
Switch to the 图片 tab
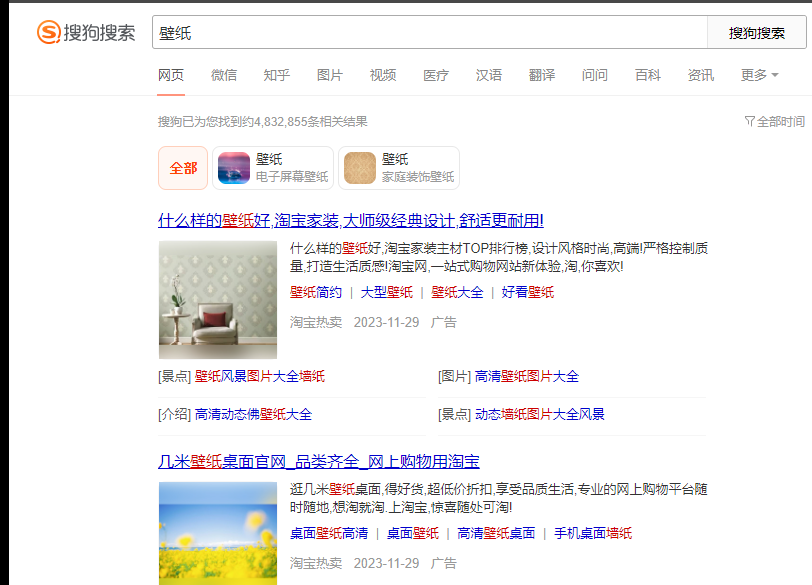click(330, 75)
